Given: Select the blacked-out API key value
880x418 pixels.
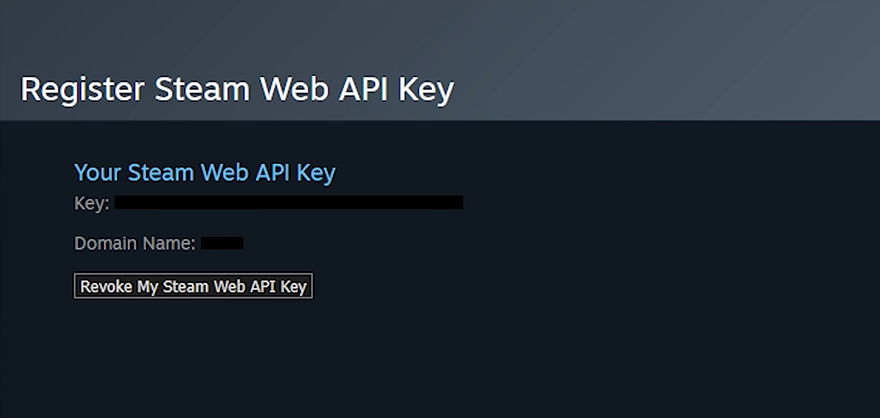Looking at the screenshot, I should click(289, 203).
